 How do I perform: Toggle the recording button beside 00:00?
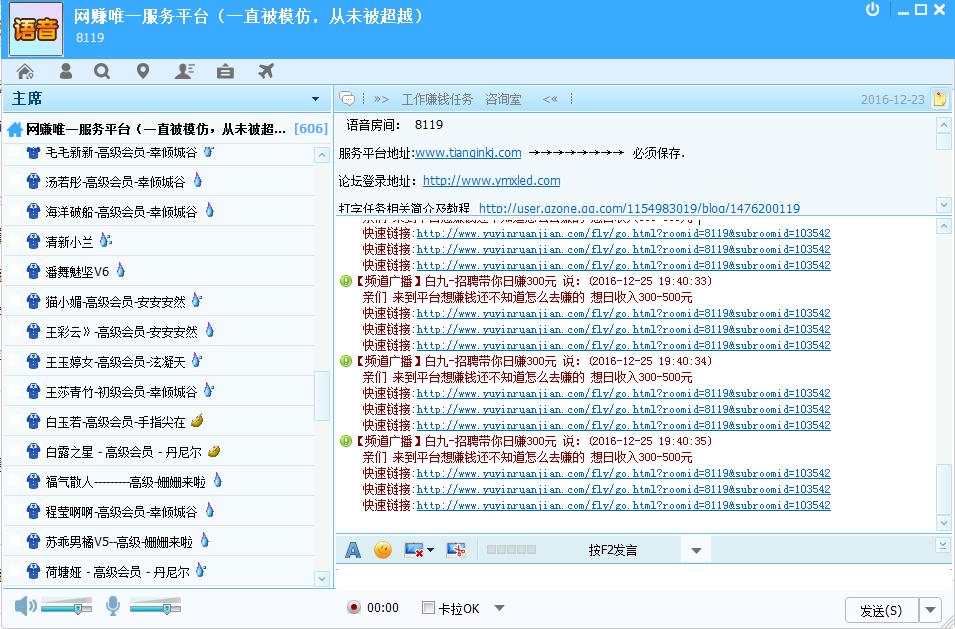355,607
